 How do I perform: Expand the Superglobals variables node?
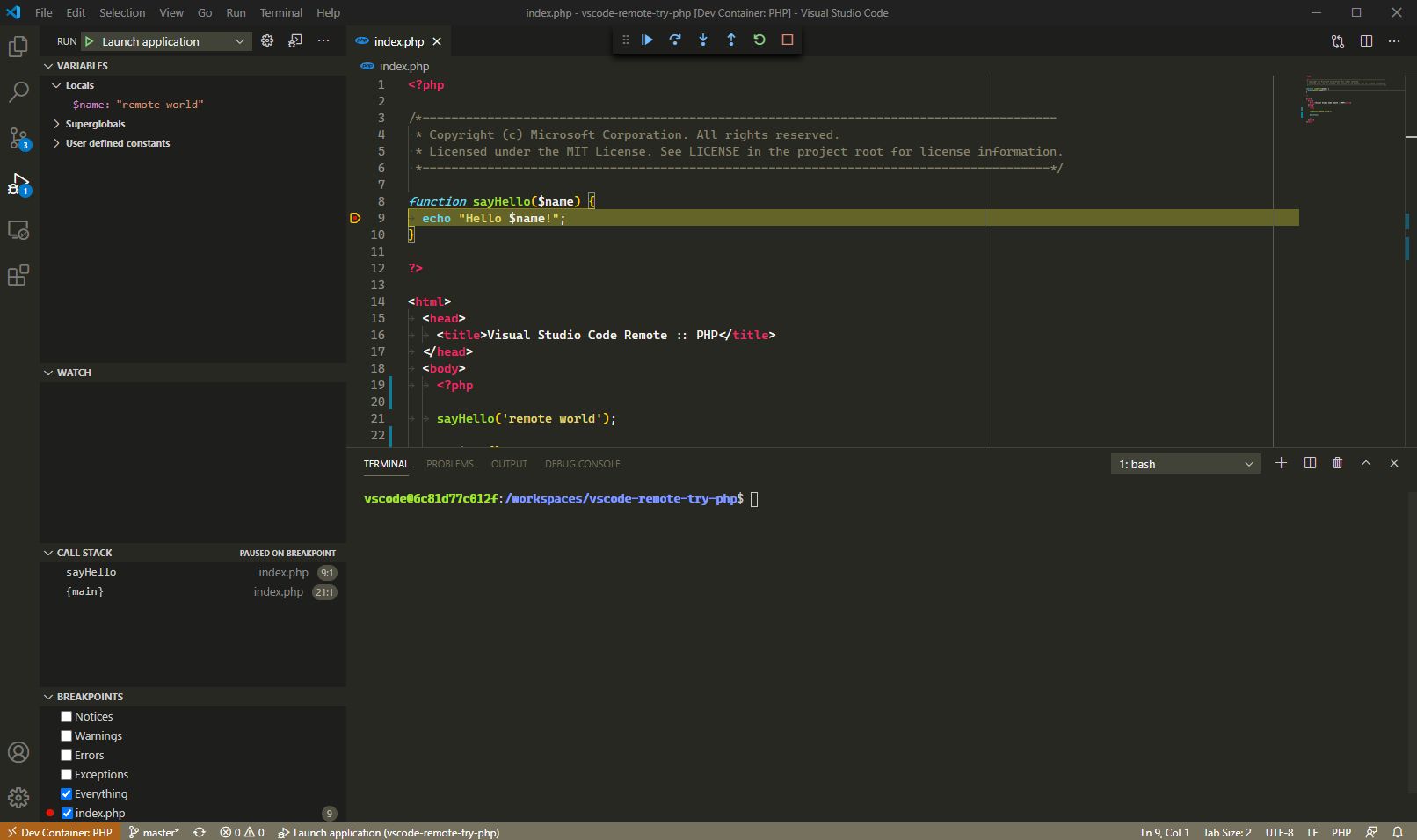click(95, 124)
